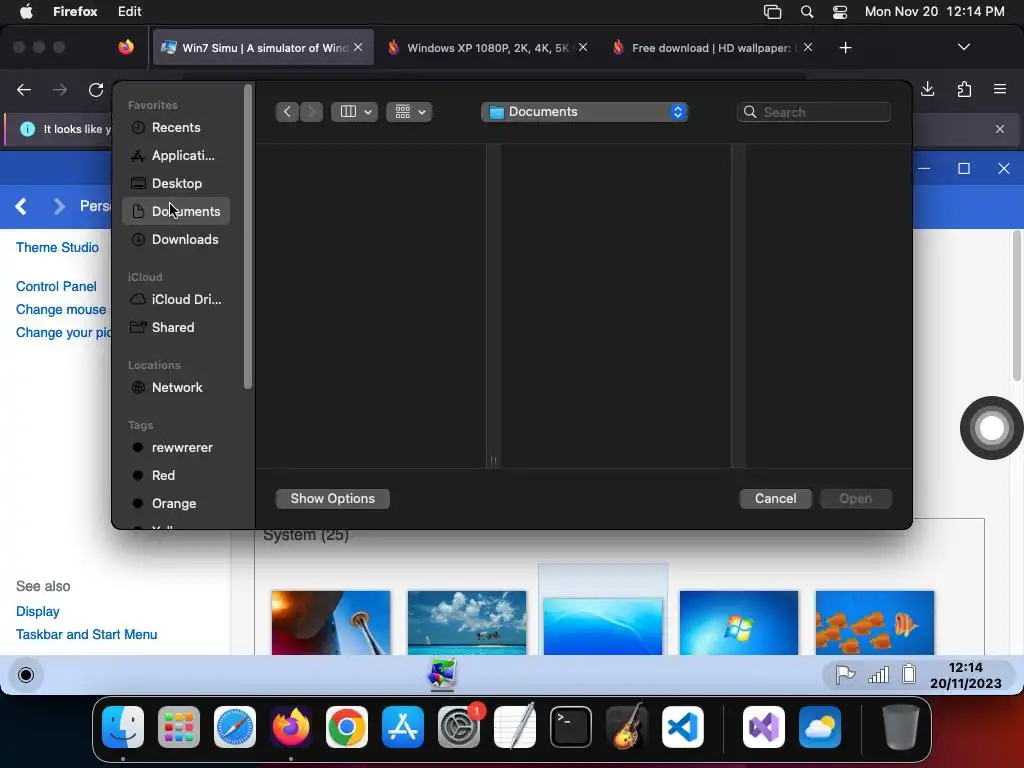Viewport: 1024px width, 768px height.
Task: Click network signal tray icon
Action: [x=878, y=675]
